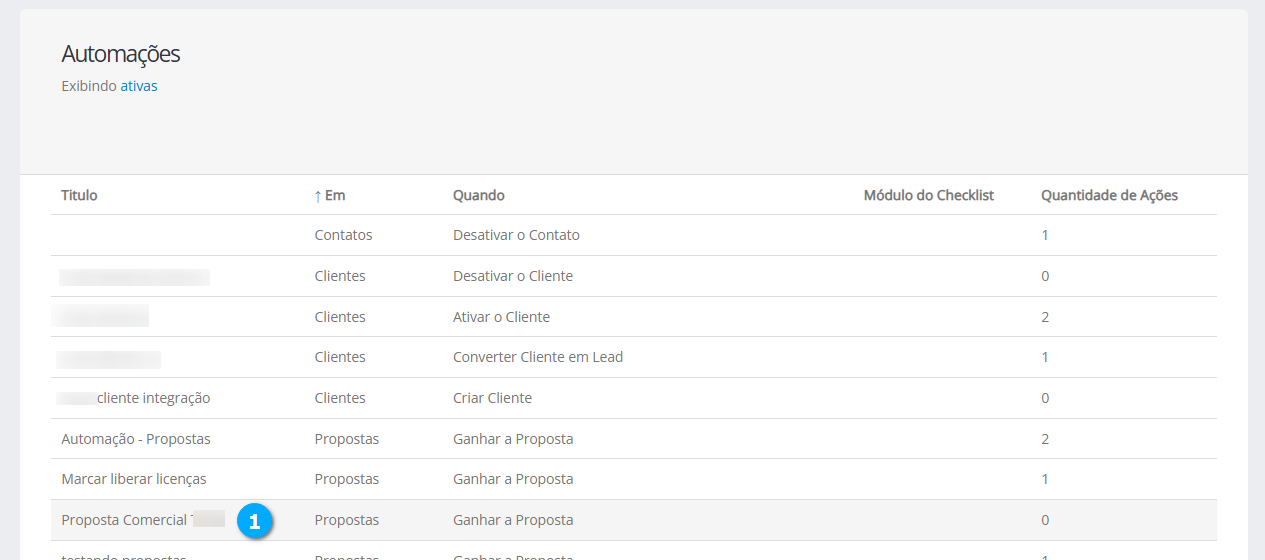Click the action count for Automação - Propostas
1265x560 pixels.
point(1045,439)
